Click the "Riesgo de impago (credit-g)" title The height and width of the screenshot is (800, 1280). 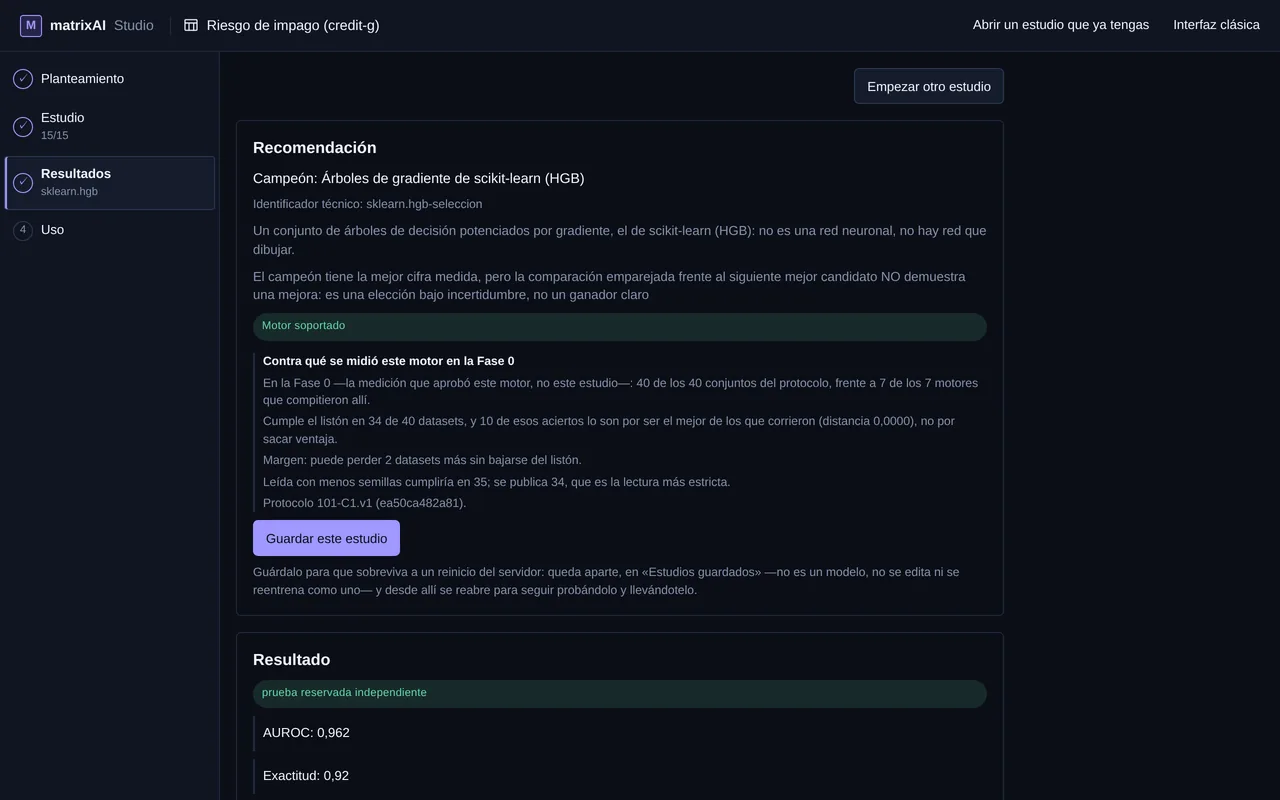pyautogui.click(x=293, y=25)
